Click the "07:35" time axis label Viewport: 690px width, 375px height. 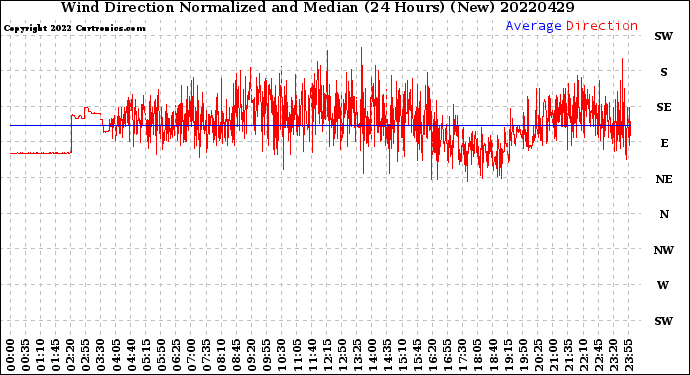click(x=206, y=355)
